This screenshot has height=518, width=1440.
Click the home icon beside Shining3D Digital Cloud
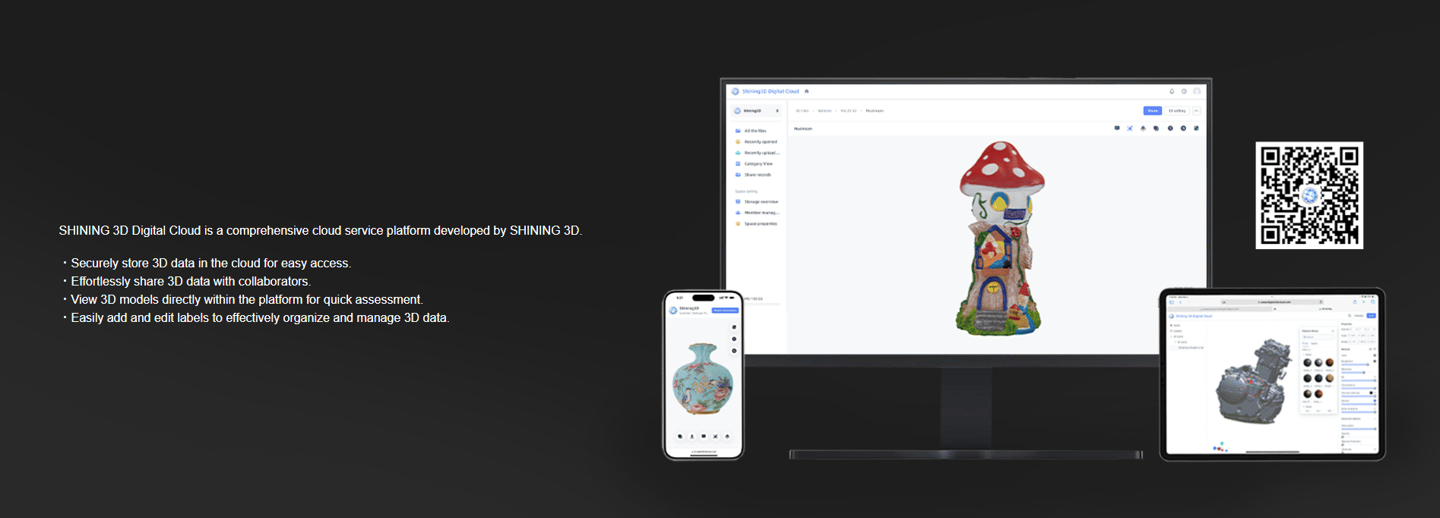[806, 91]
